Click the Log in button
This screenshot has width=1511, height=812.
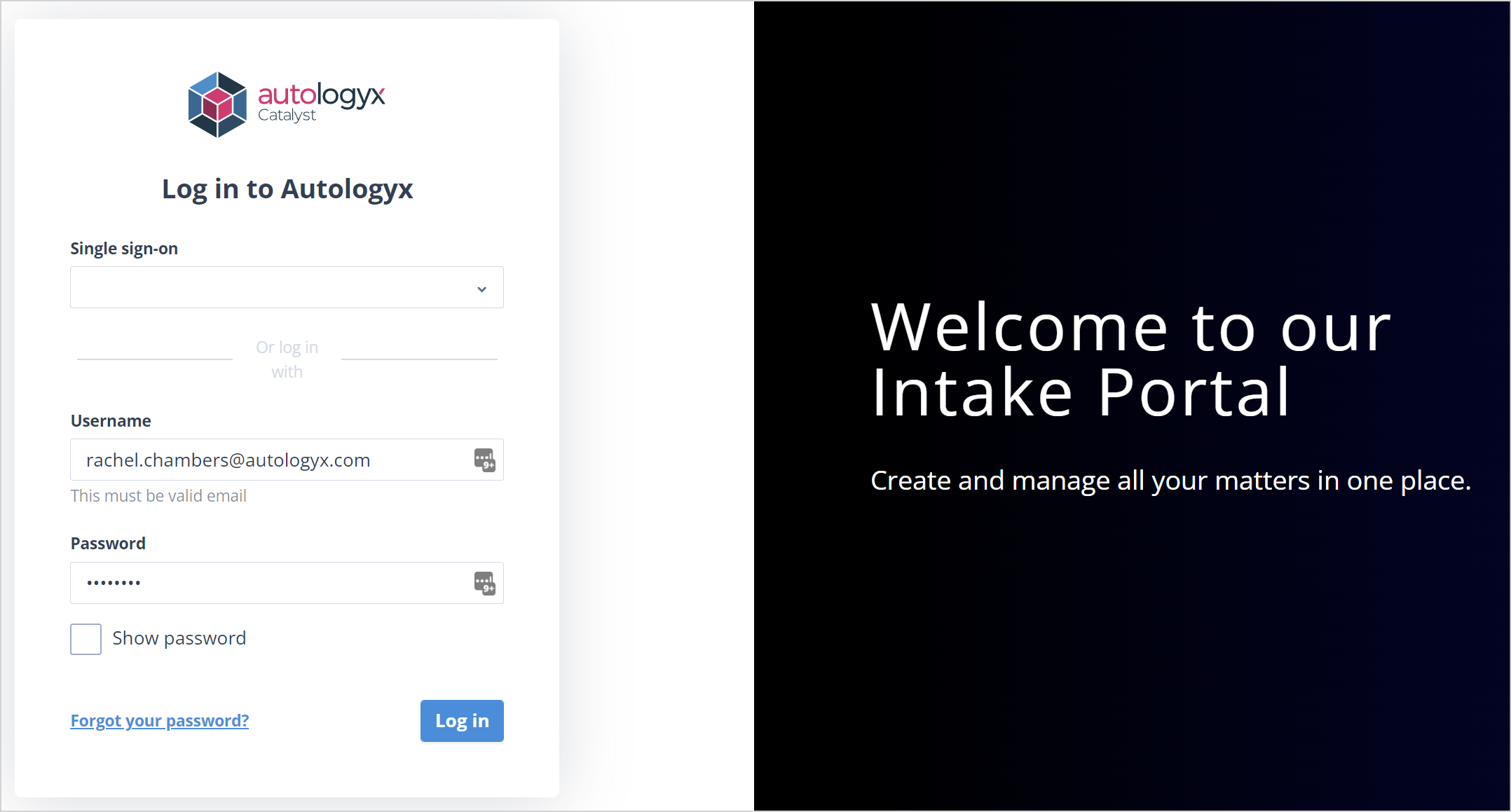(x=462, y=721)
